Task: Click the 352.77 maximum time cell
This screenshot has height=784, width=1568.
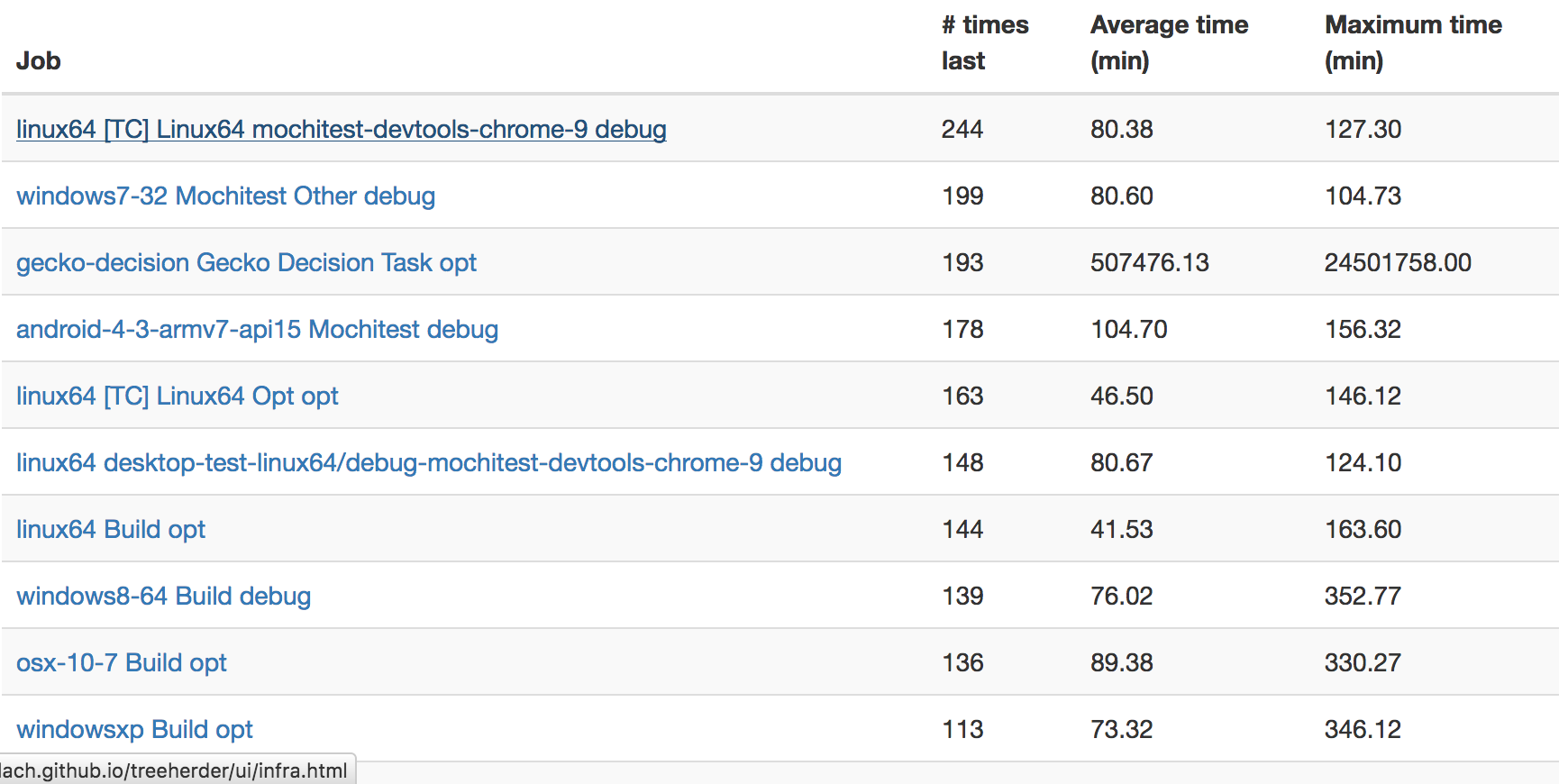Action: [1362, 597]
